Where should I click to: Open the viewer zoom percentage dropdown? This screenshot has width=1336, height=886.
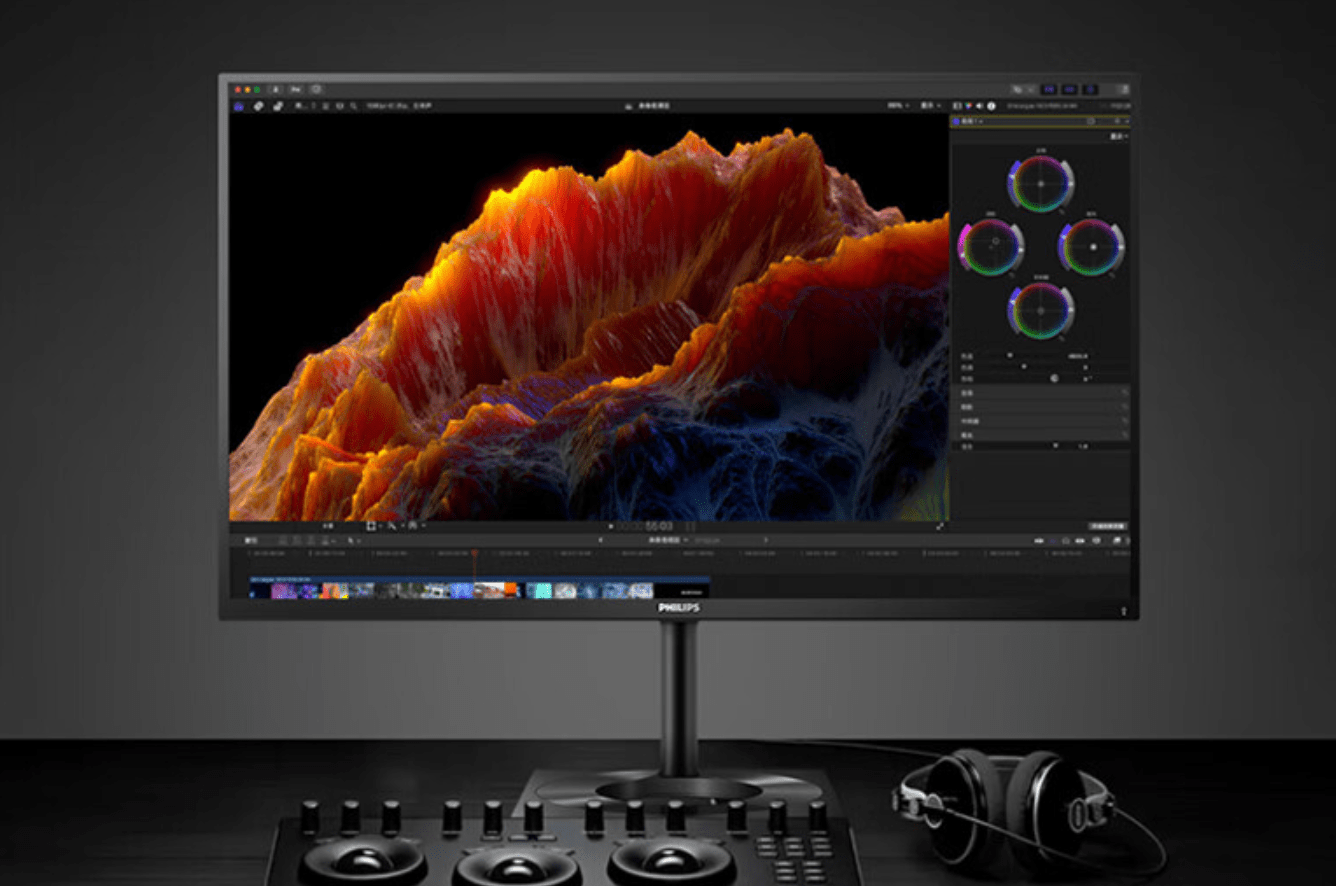[x=896, y=105]
